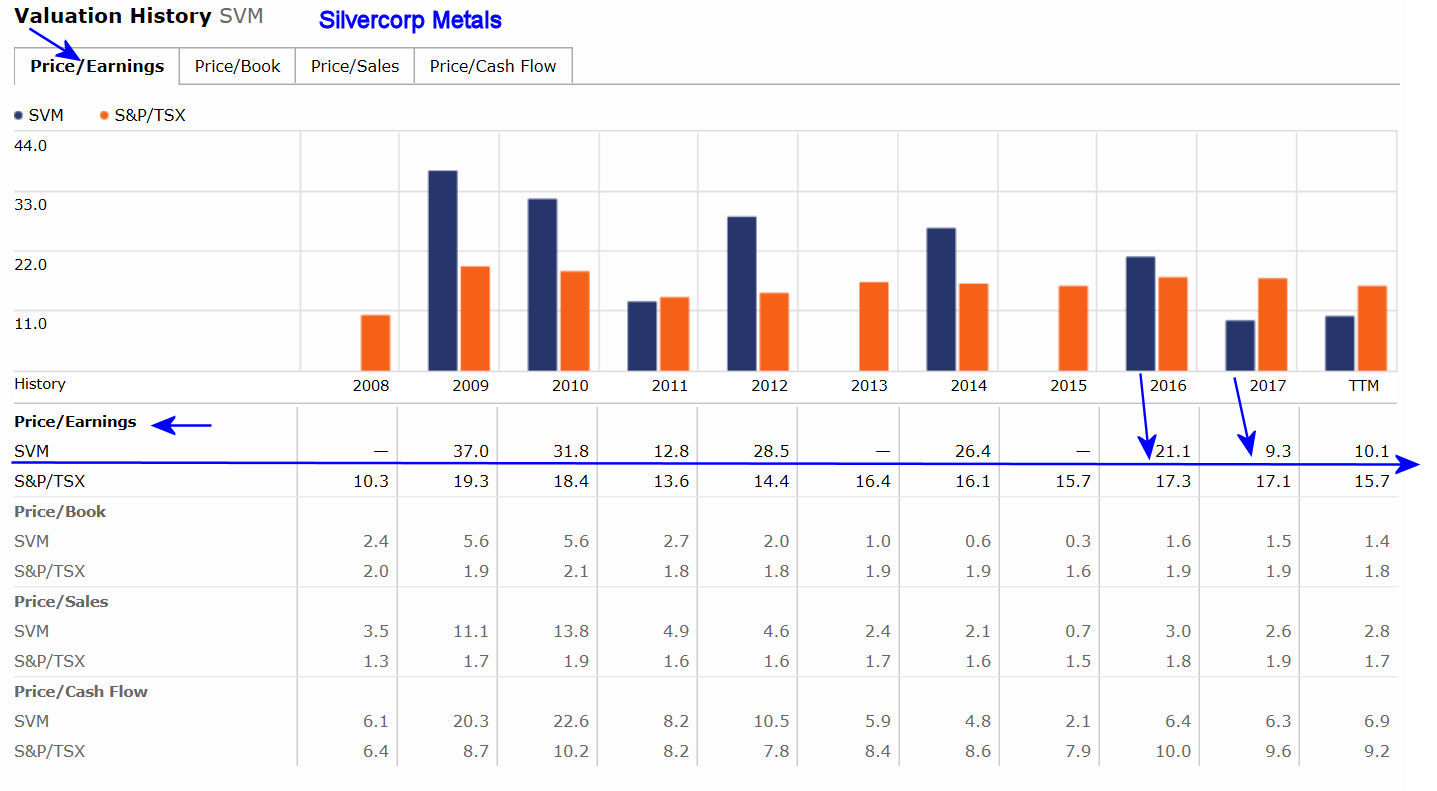Click the 9.2 S&P/TSX Price/Cash Flow value
Screen dimensions: 1437x791
pos(1377,751)
